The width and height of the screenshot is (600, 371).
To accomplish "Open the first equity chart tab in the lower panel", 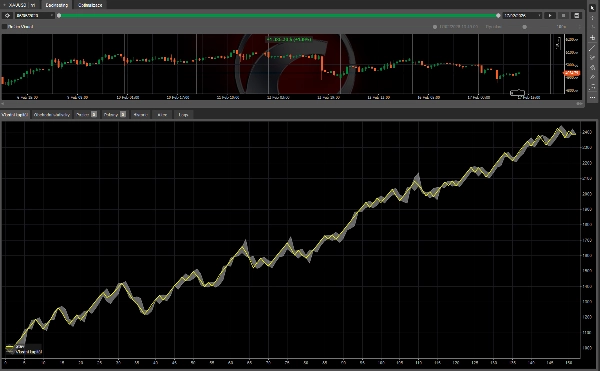I will click(15, 114).
